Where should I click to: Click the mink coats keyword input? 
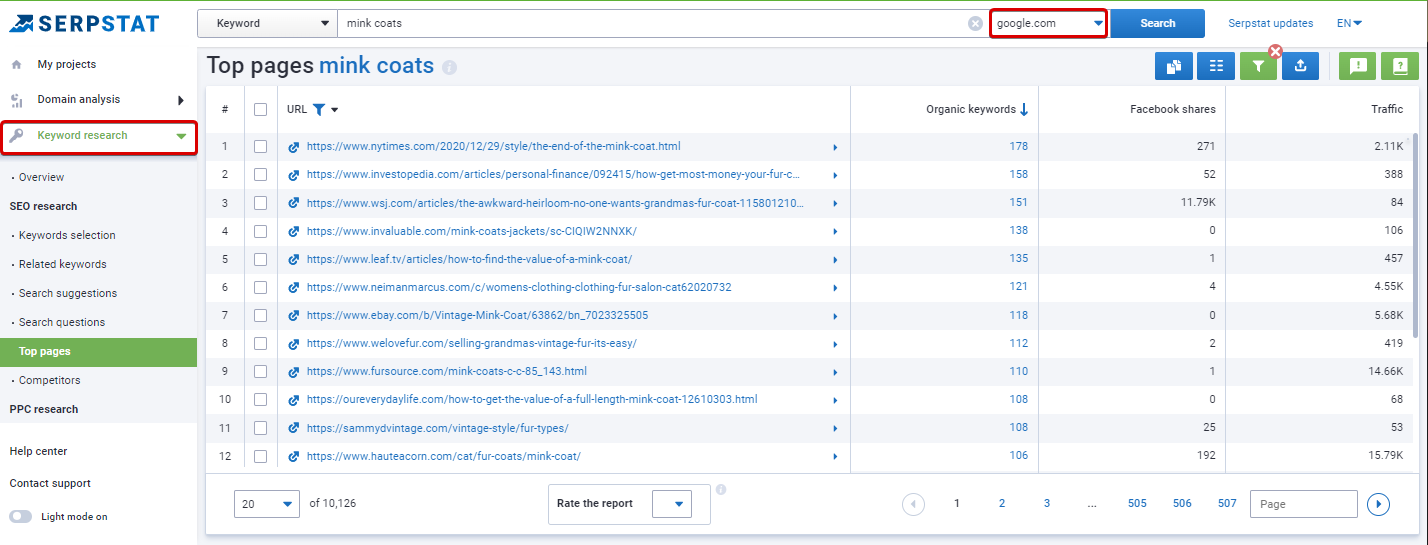point(651,23)
